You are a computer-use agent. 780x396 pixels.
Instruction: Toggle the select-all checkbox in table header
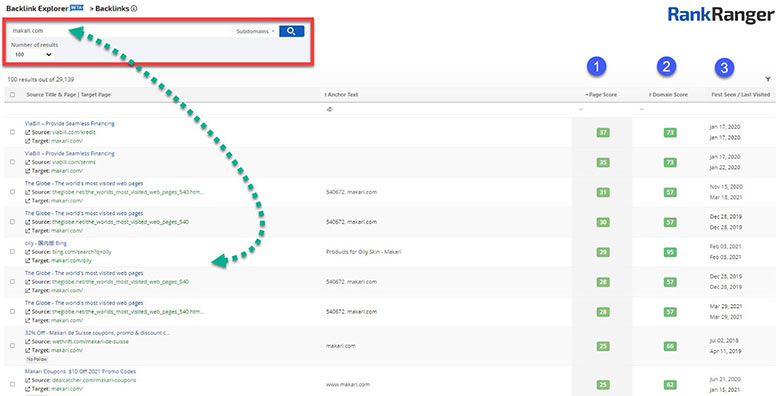[12, 95]
